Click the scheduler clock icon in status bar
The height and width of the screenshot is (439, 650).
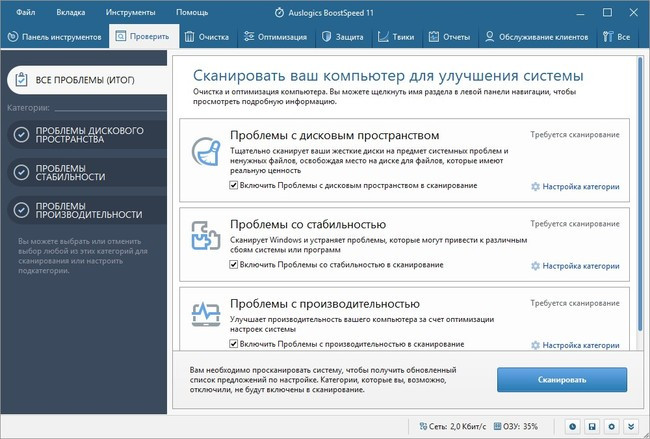click(x=572, y=427)
